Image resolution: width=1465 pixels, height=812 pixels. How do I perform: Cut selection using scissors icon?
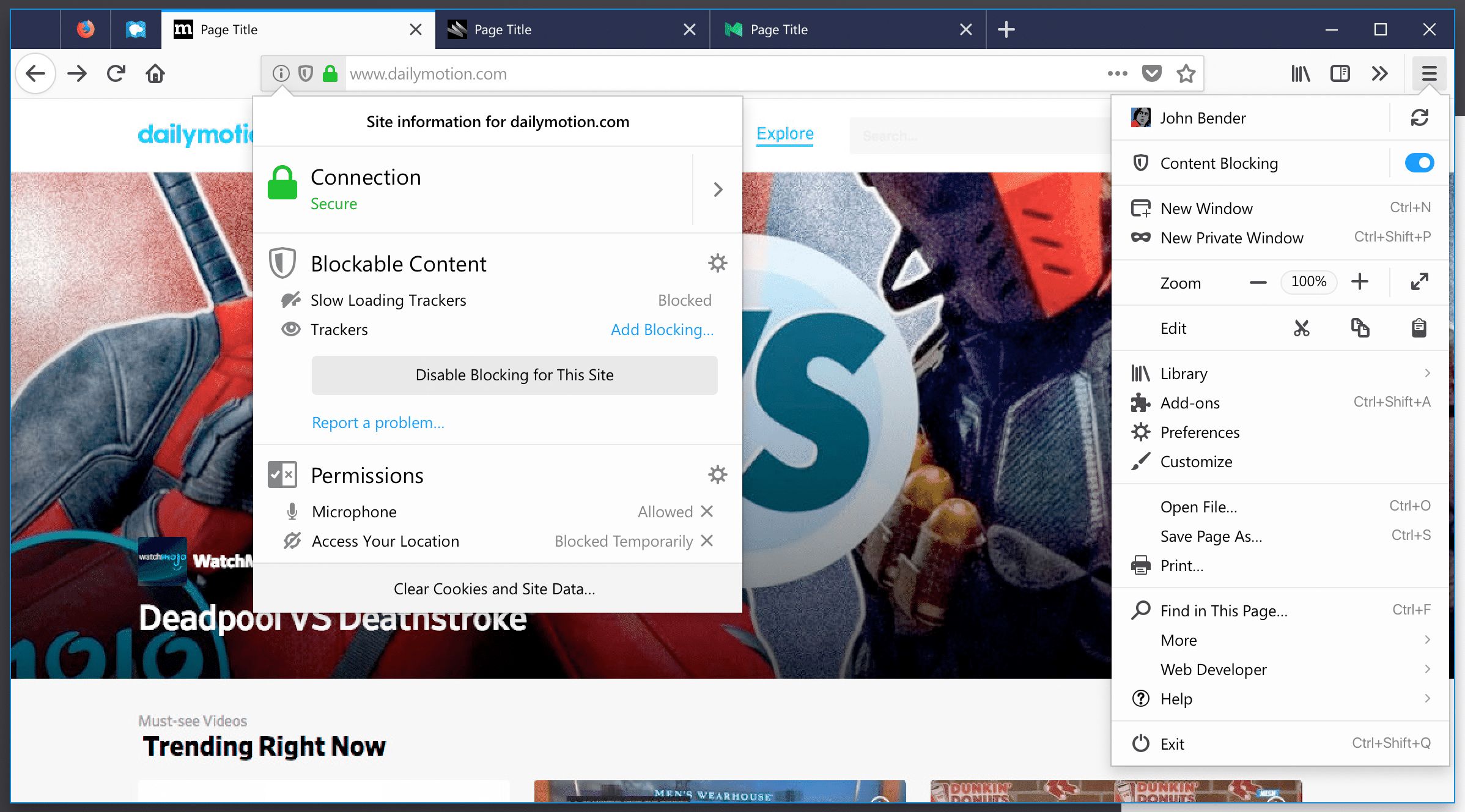(1301, 328)
